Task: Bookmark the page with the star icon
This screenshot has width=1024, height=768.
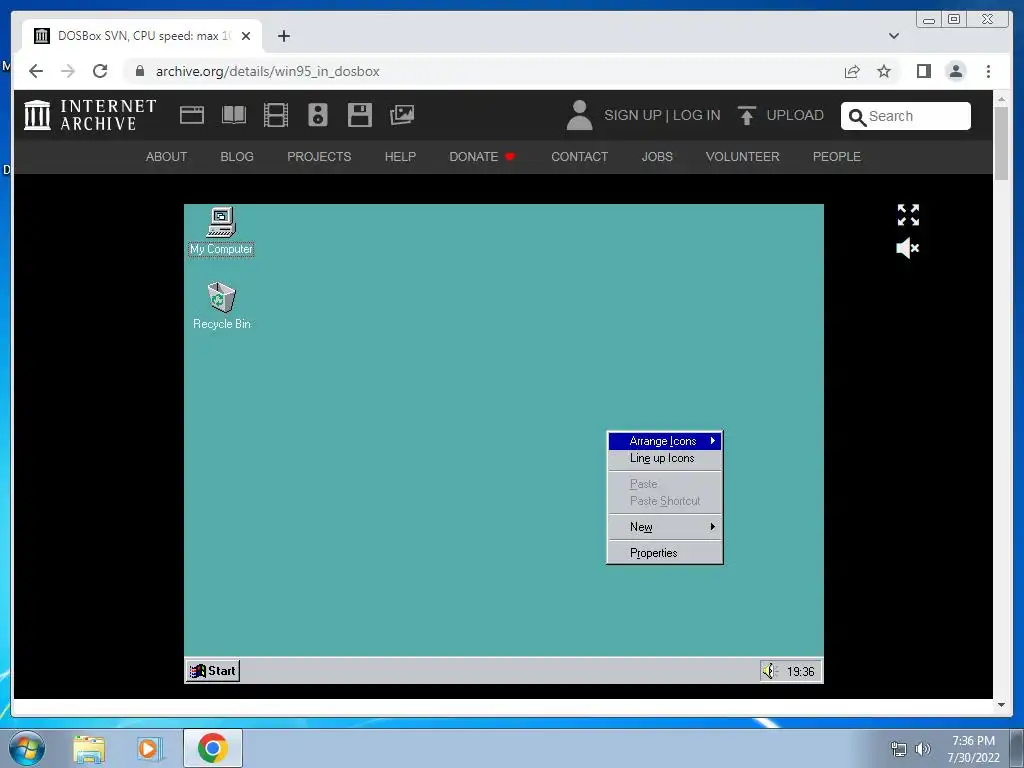Action: point(884,71)
